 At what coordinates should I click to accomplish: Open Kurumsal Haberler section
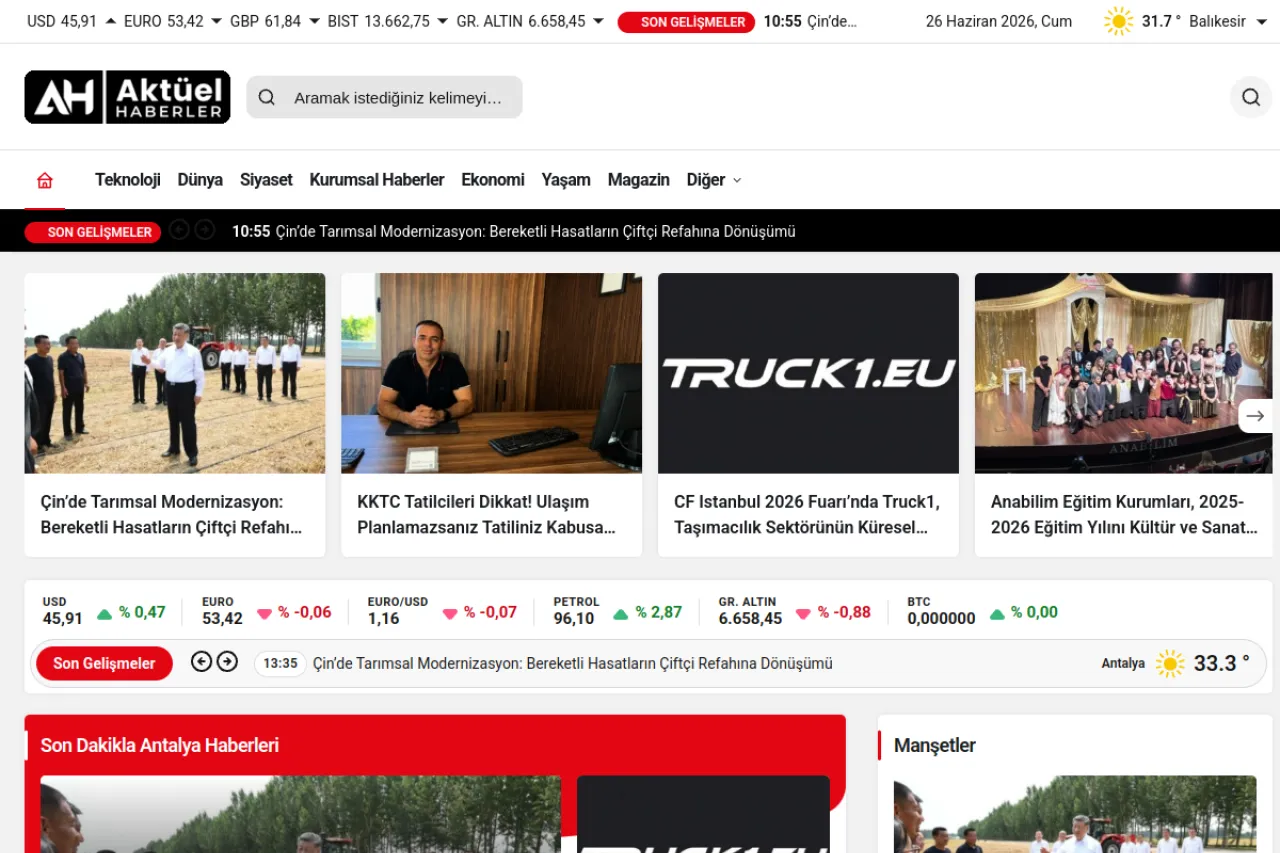click(377, 180)
